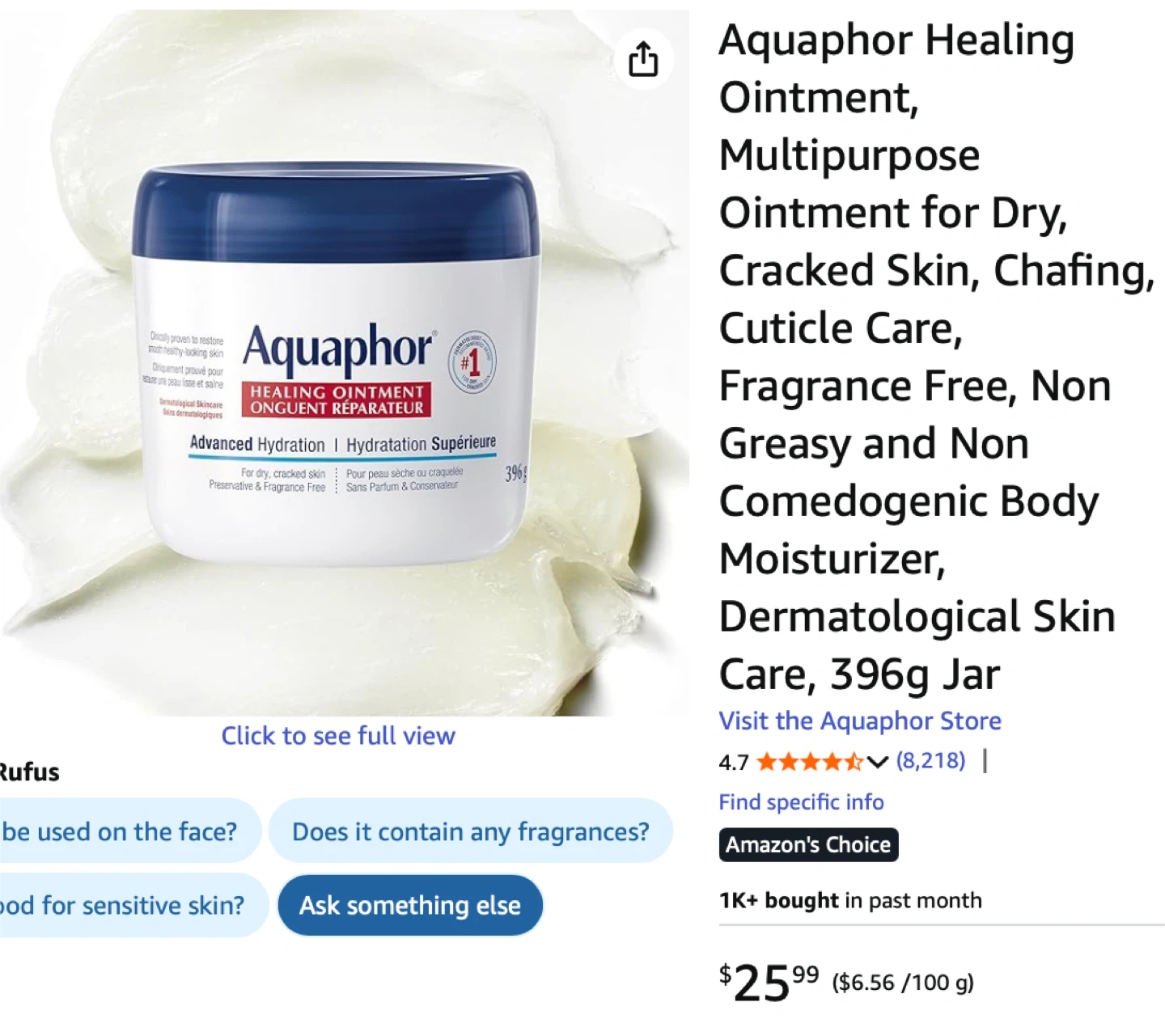The height and width of the screenshot is (1036, 1165).
Task: Click the Find specific info link
Action: click(x=801, y=802)
